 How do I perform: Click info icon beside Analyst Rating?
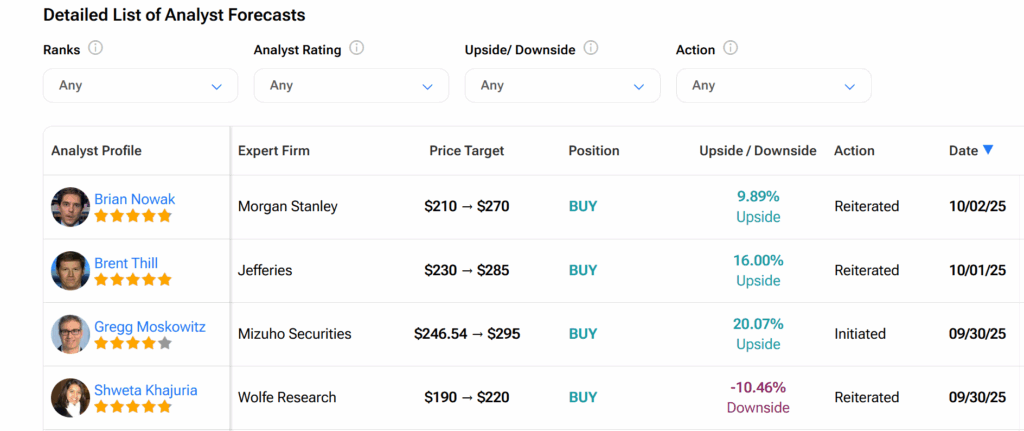tap(357, 48)
